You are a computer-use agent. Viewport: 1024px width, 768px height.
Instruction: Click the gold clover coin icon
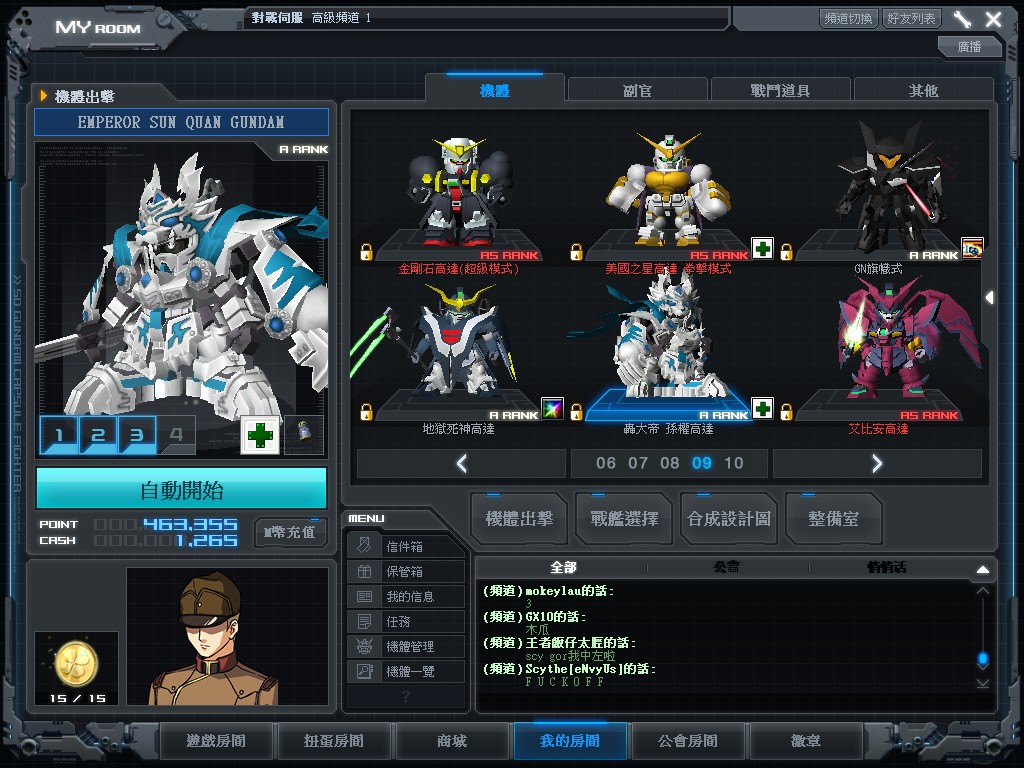[x=76, y=660]
